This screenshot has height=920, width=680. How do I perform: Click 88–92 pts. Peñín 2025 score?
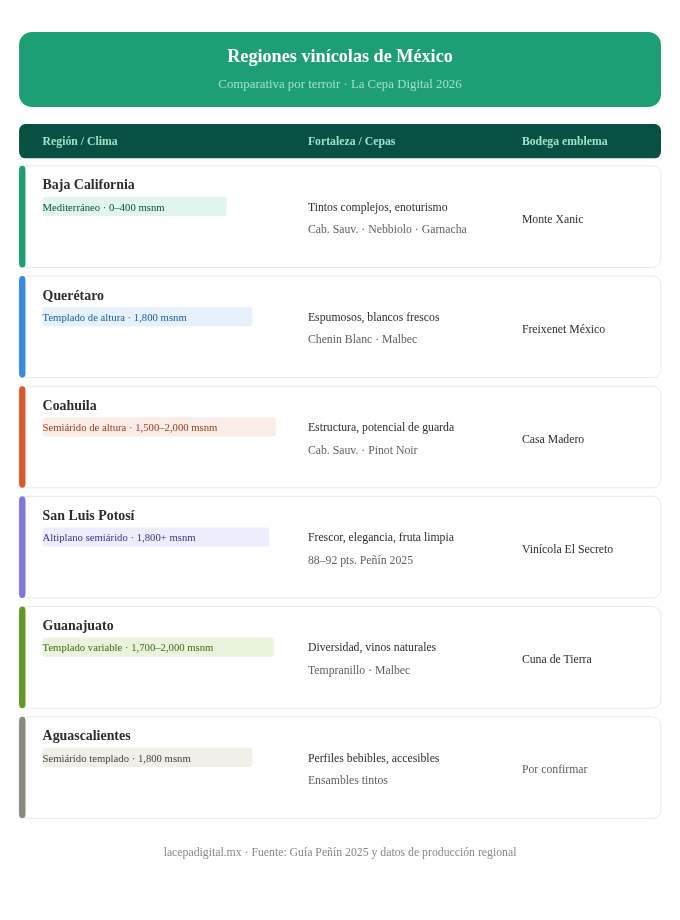click(360, 560)
